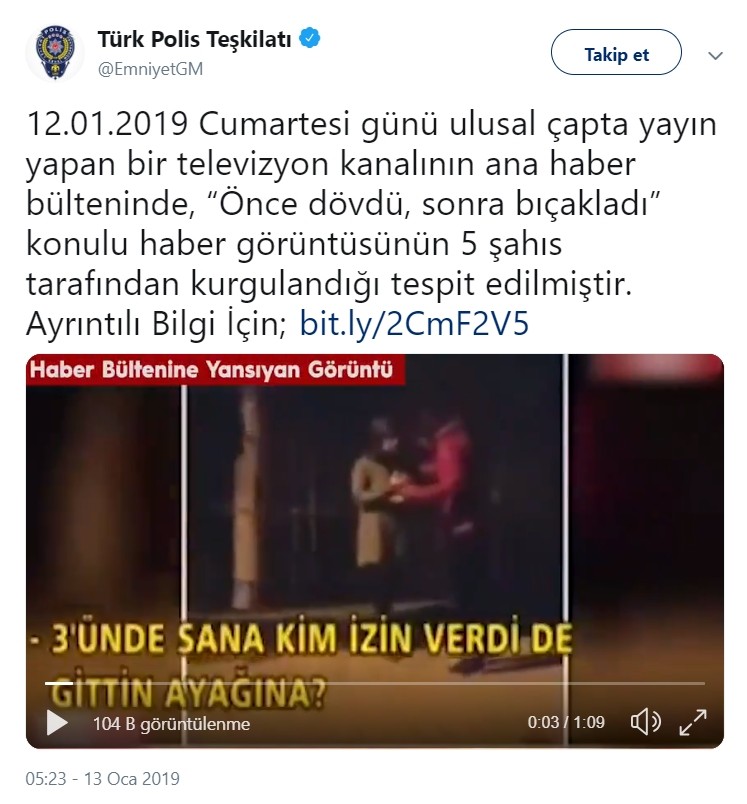Follow the account with Takip et
747x804 pixels.
616,53
